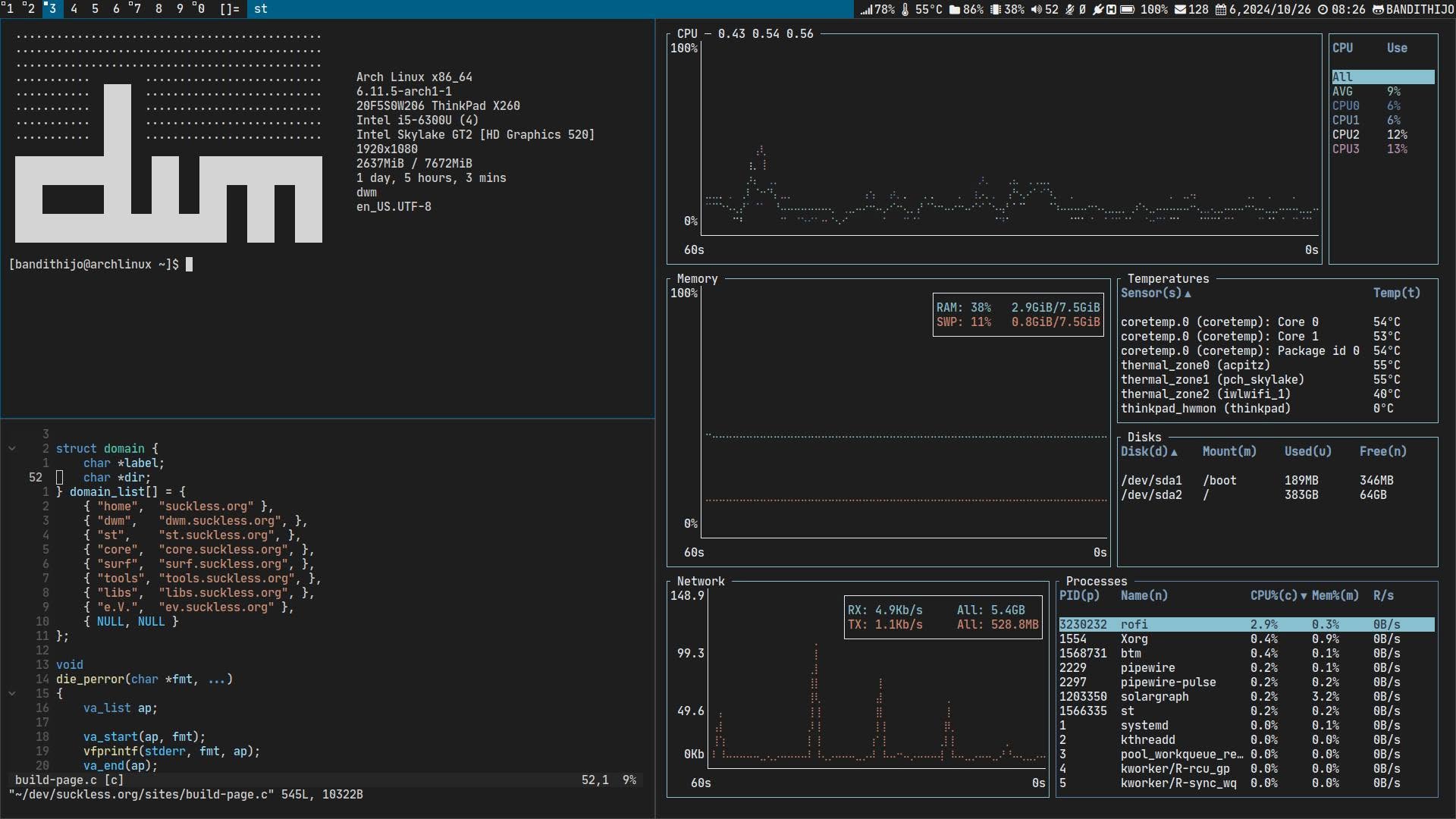
Task: Place cursor on die_perror function name
Action: pyautogui.click(x=90, y=679)
